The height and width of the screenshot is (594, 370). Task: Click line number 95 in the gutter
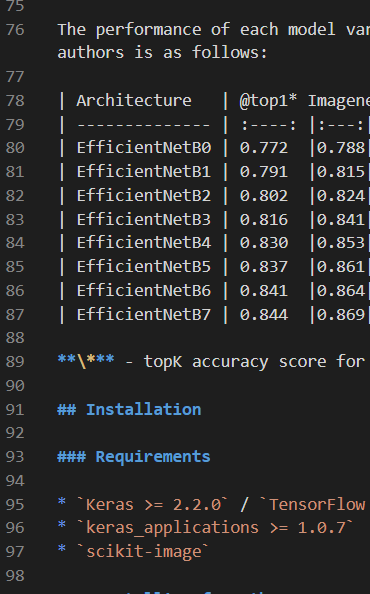[x=15, y=505]
